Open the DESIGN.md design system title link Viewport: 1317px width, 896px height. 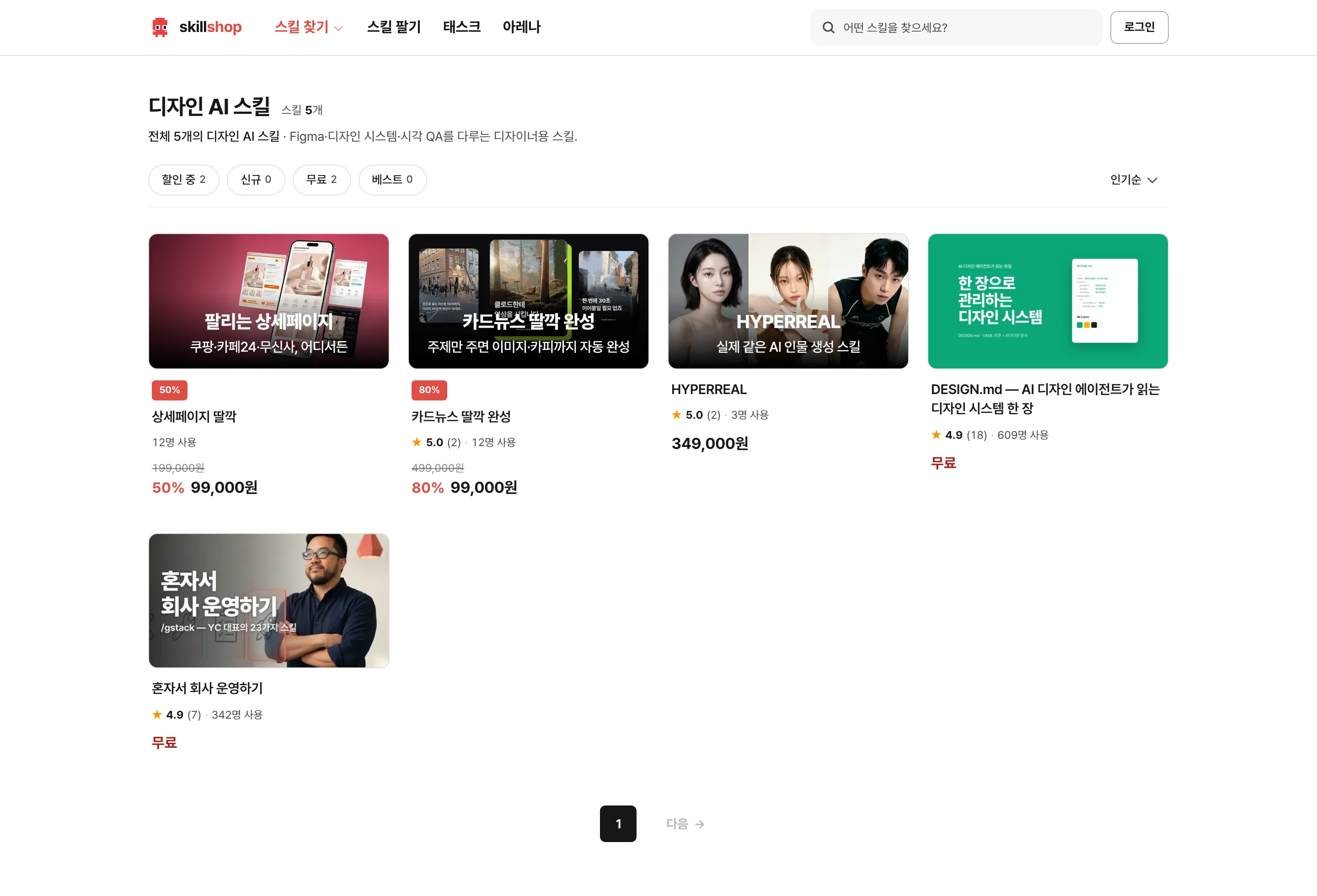1045,399
